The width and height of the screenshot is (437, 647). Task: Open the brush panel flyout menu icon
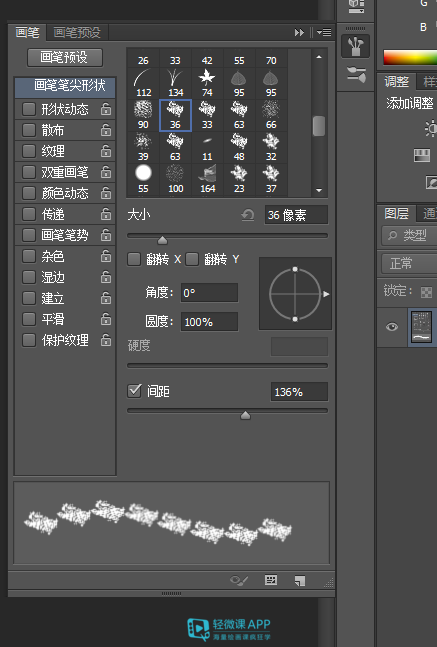click(x=324, y=32)
